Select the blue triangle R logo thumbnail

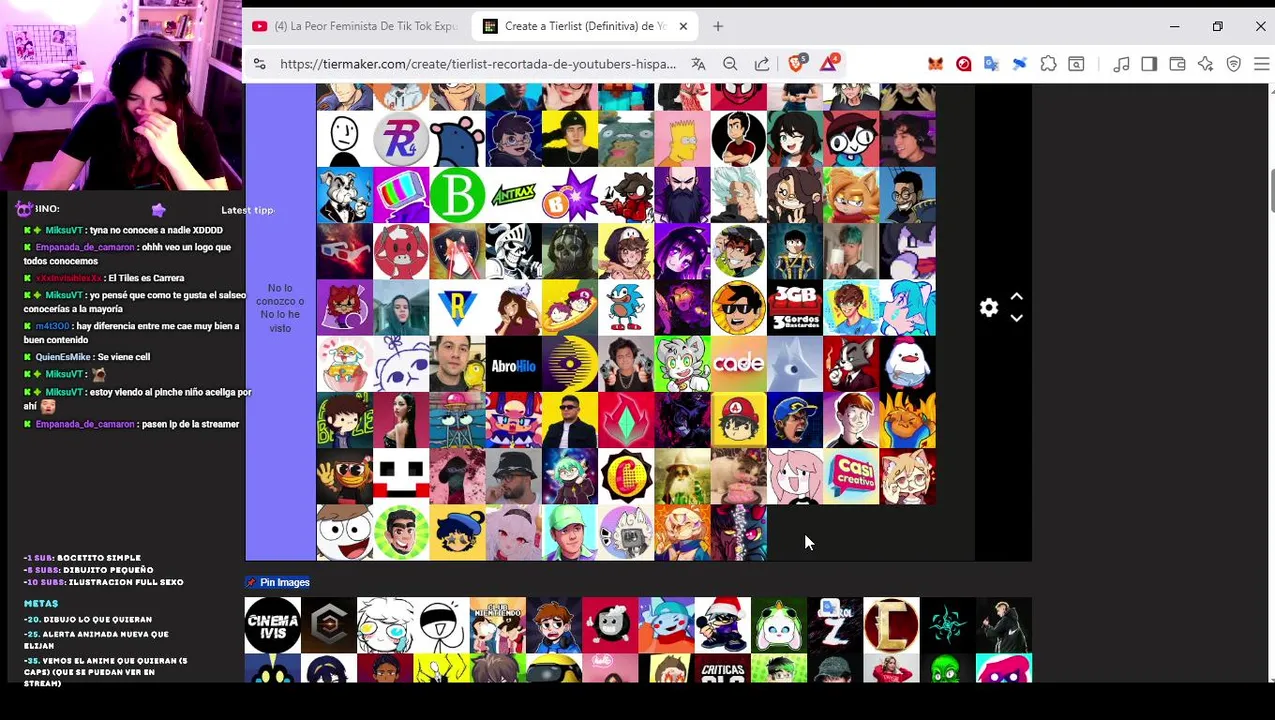[x=457, y=308]
